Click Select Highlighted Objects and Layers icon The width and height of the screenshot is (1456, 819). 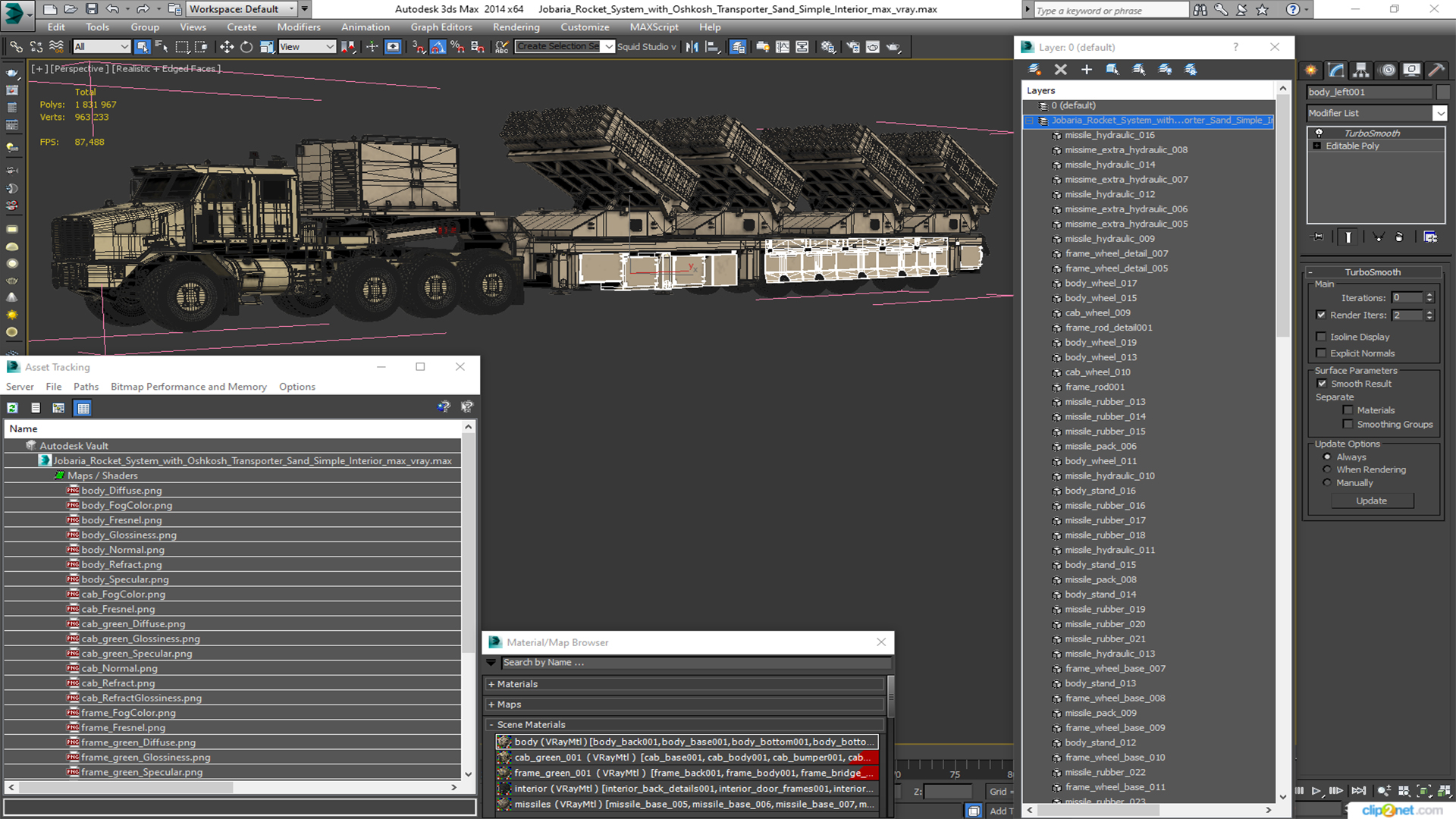pyautogui.click(x=1112, y=69)
